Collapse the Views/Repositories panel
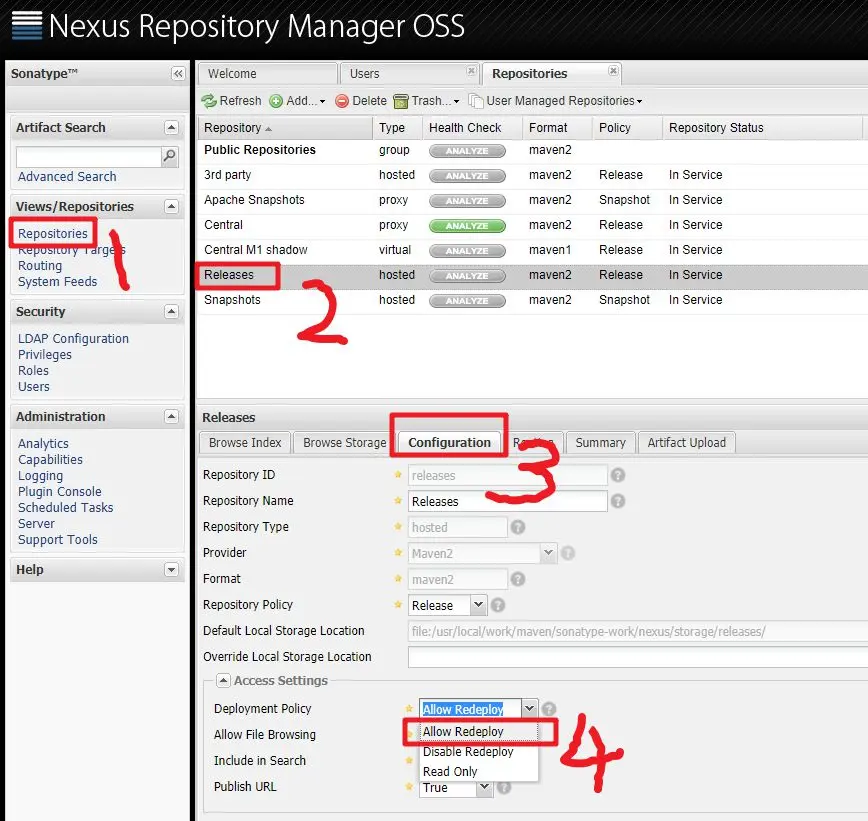 point(172,207)
